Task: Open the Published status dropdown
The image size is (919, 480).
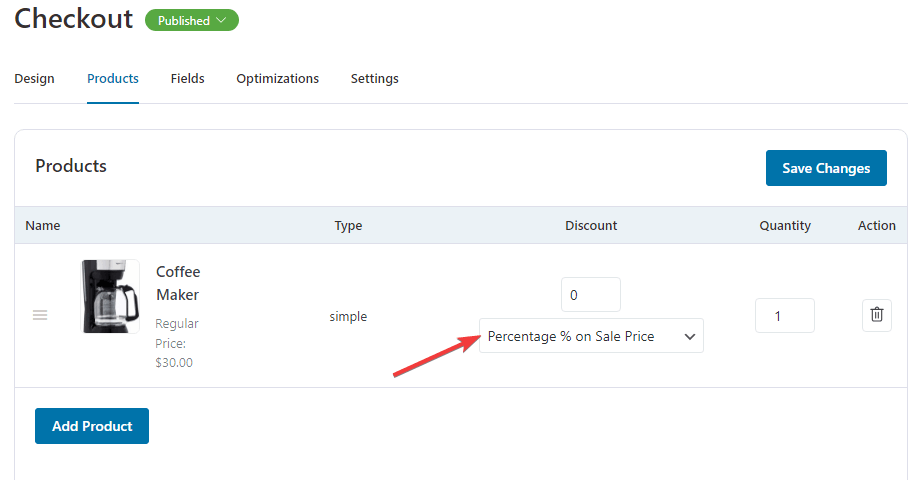Action: click(192, 20)
